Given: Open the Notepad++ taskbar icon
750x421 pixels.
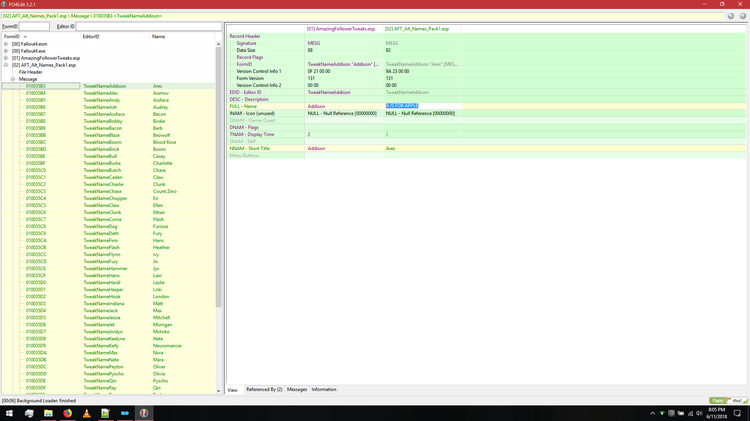Looking at the screenshot, I should [105, 413].
